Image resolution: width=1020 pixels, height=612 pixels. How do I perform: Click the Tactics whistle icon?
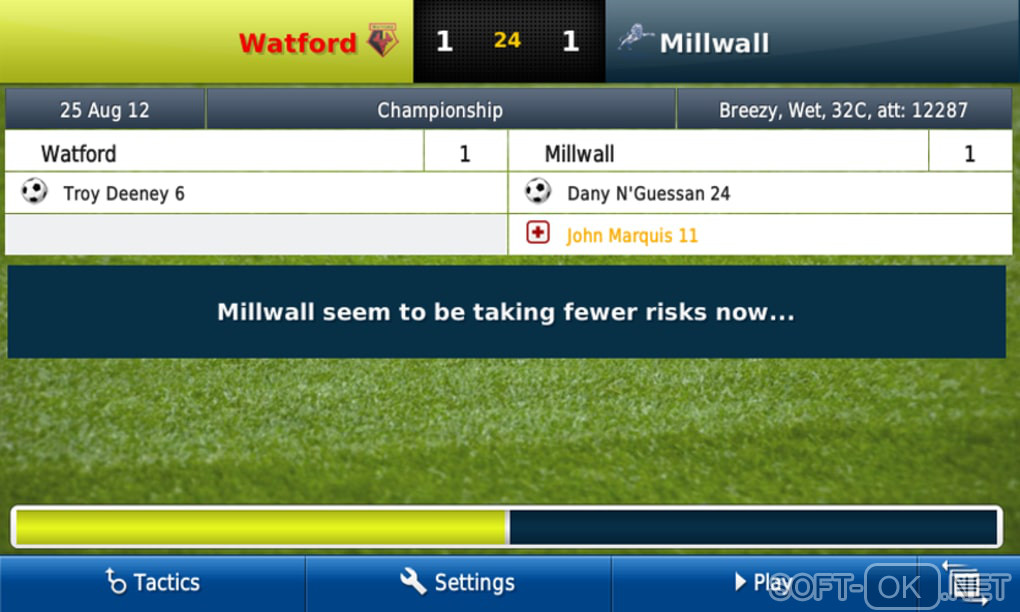pos(115,581)
